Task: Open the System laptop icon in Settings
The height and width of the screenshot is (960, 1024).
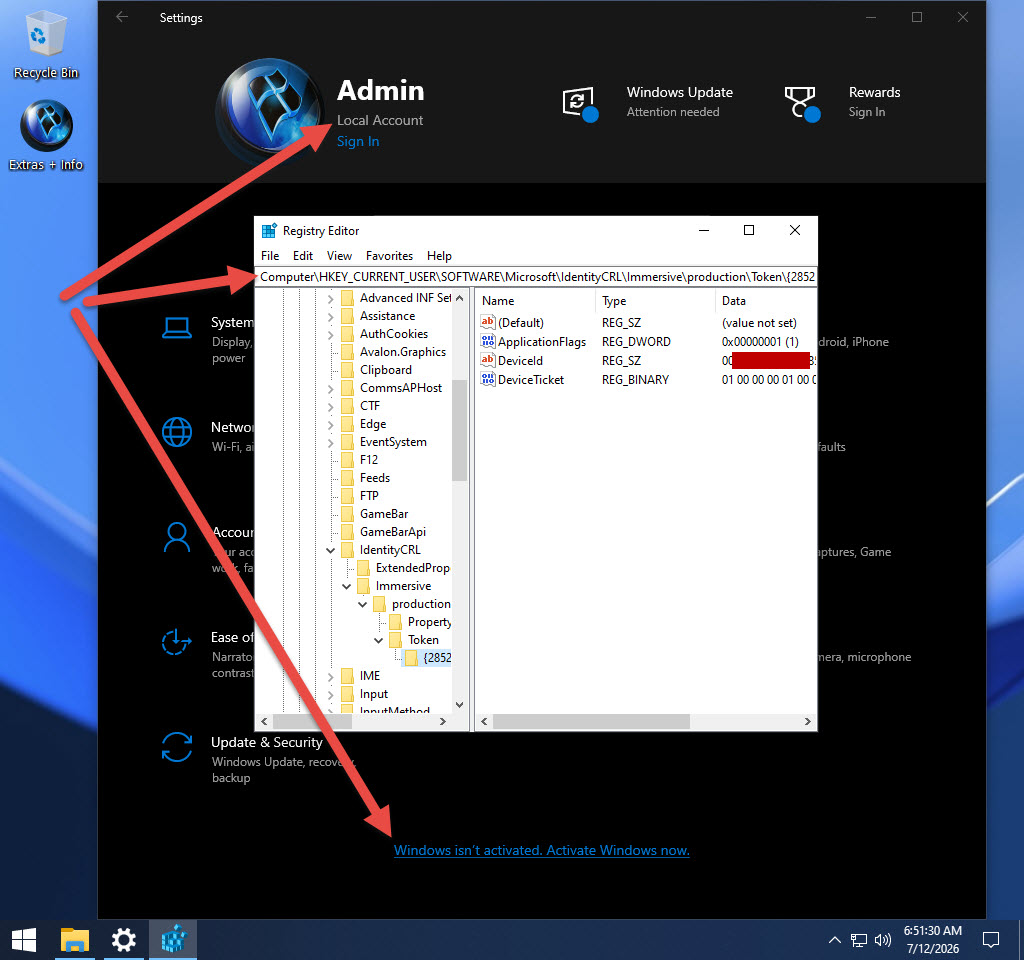Action: 176,328
